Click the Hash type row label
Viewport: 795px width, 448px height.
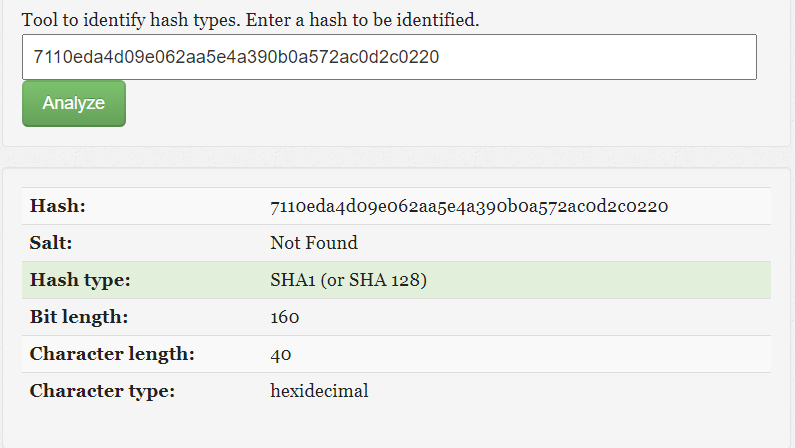click(80, 280)
